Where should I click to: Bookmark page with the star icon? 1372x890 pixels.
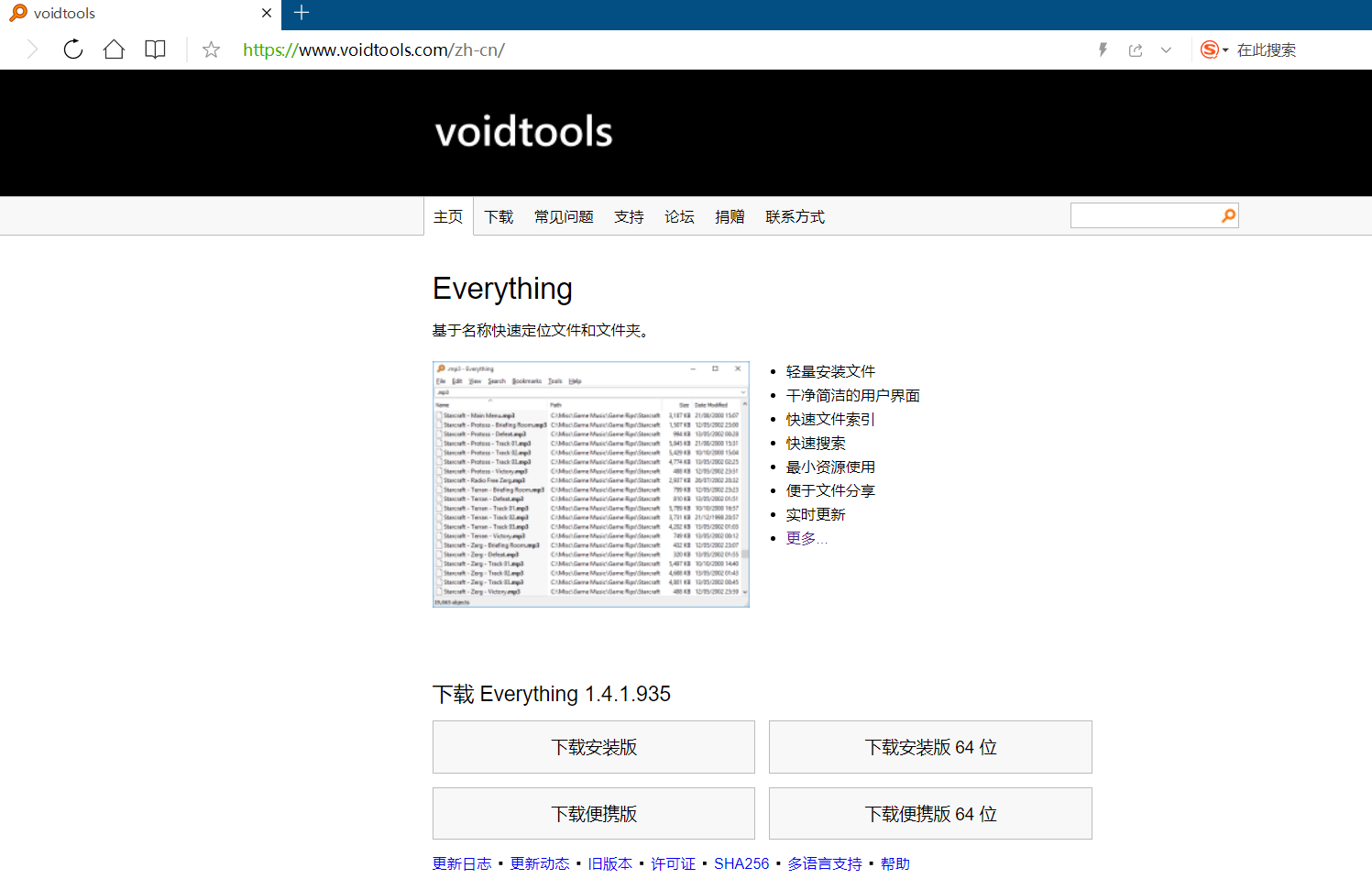(211, 49)
